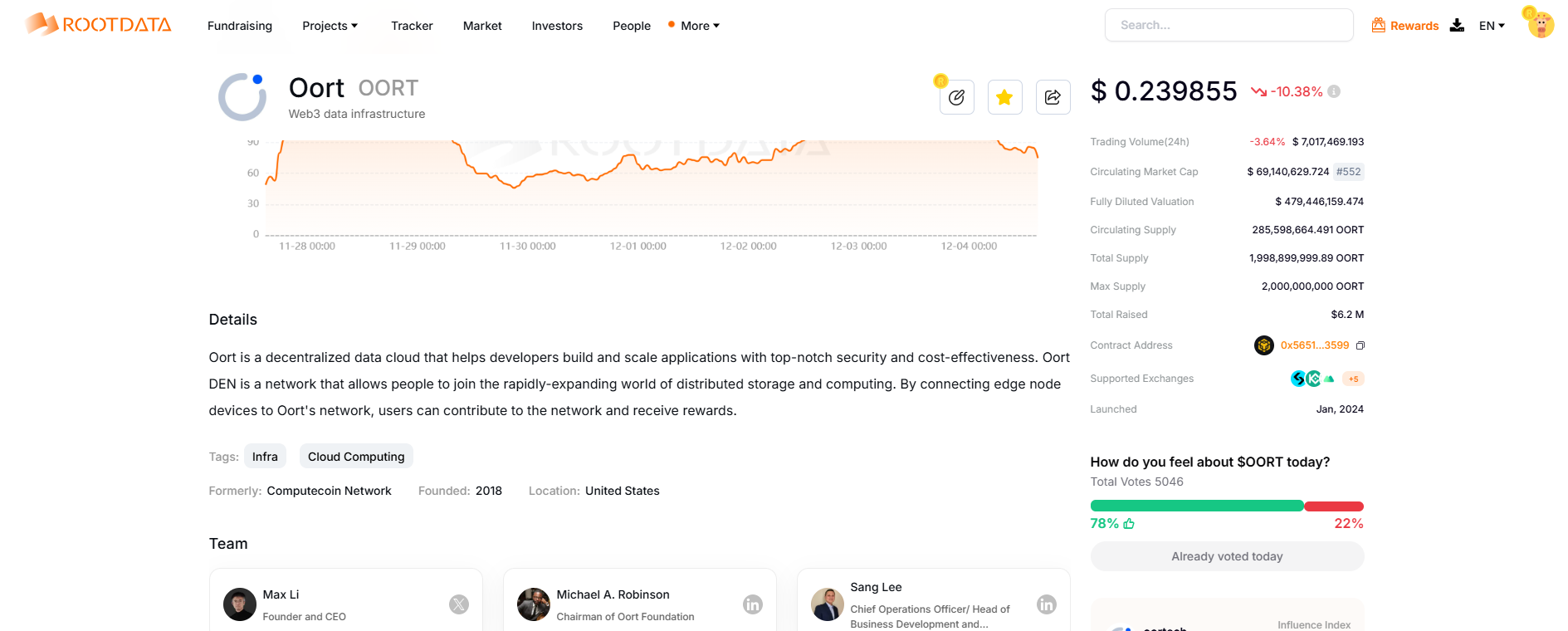1568x631 pixels.
Task: Click the Total Raised $6.2 M value
Action: (1347, 315)
